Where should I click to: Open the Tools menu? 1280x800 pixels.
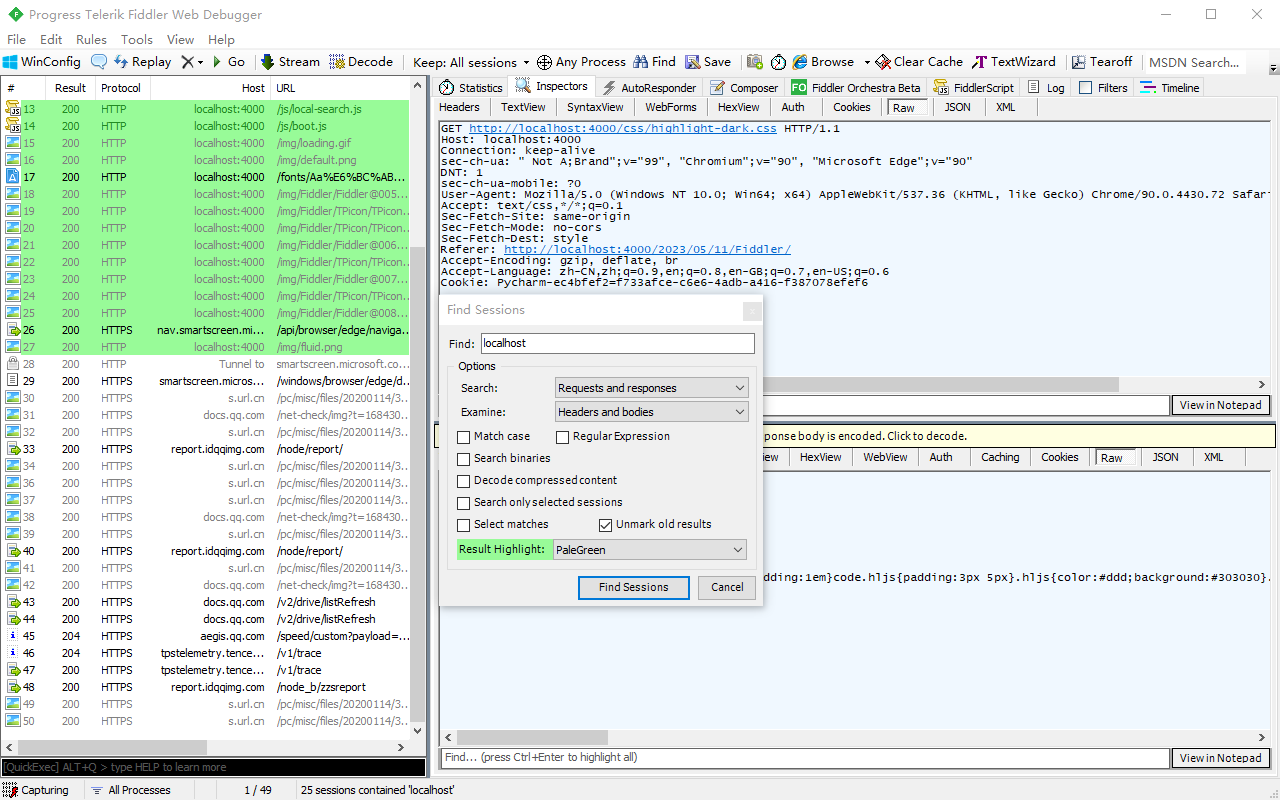coord(137,40)
